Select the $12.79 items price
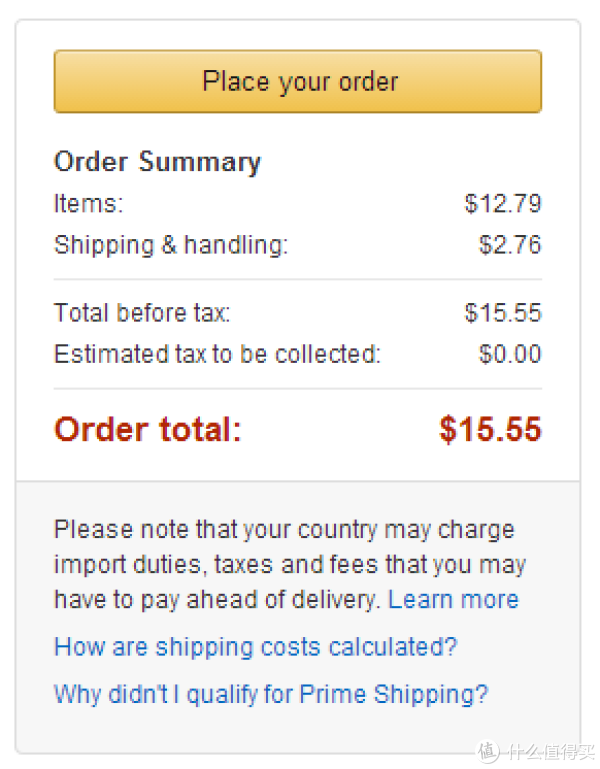 point(503,204)
